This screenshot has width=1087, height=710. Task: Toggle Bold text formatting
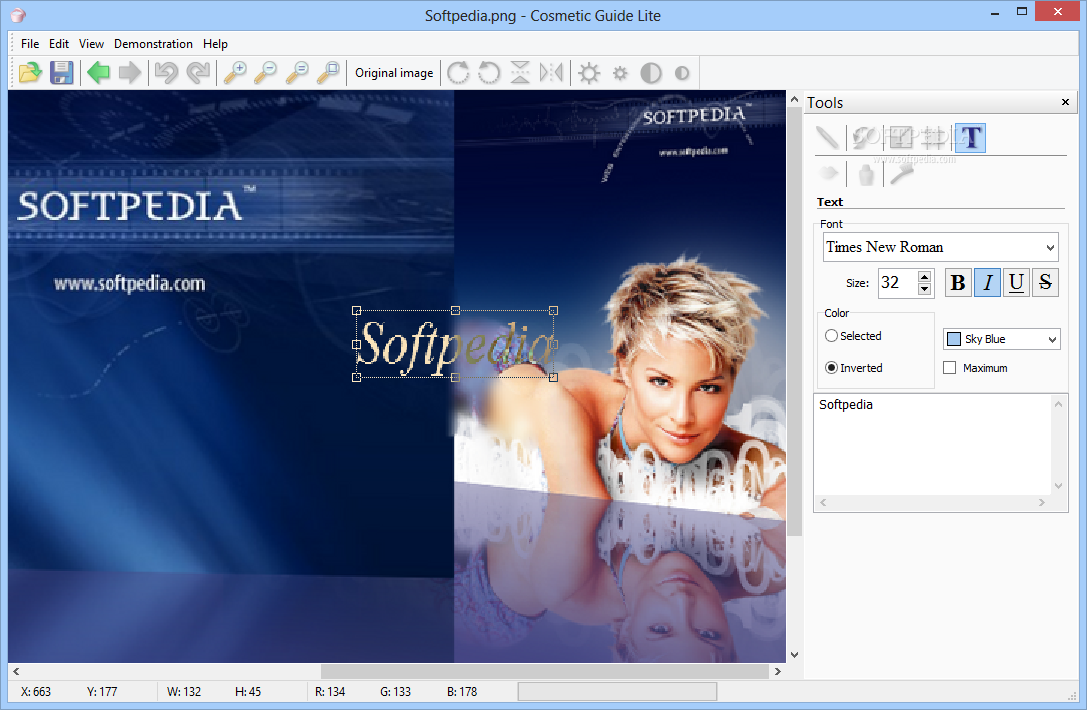pyautogui.click(x=958, y=282)
